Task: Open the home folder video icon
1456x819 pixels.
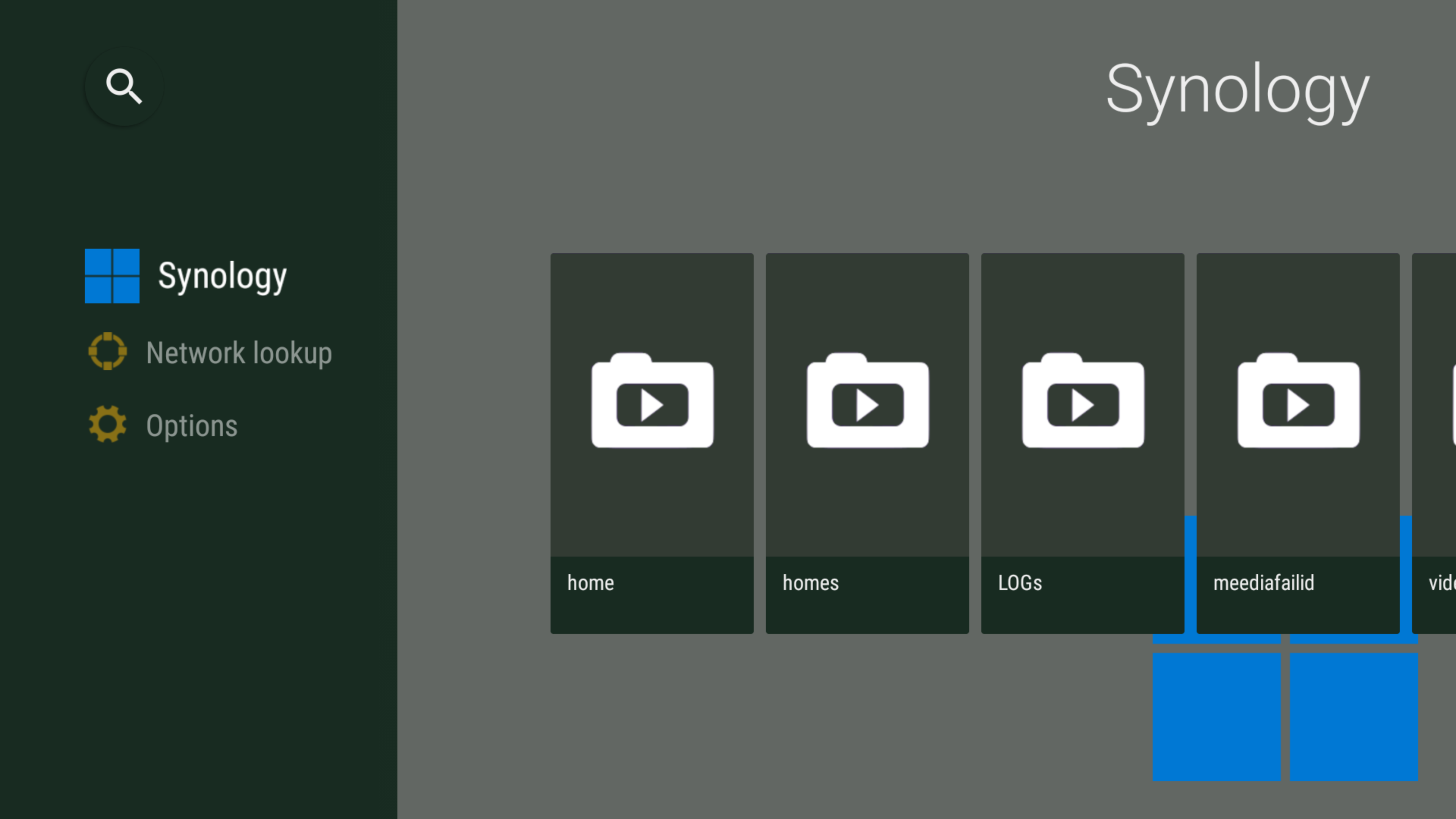Action: pos(652,400)
